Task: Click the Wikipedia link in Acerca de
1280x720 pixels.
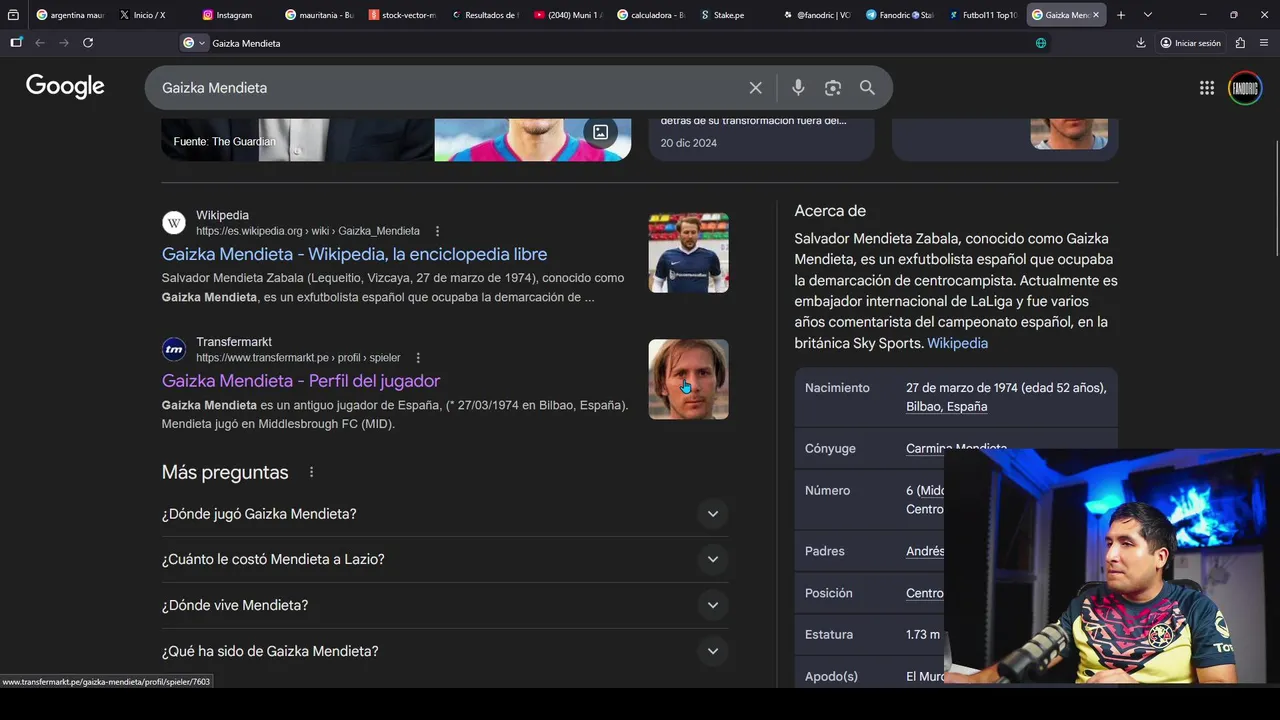Action: (957, 343)
